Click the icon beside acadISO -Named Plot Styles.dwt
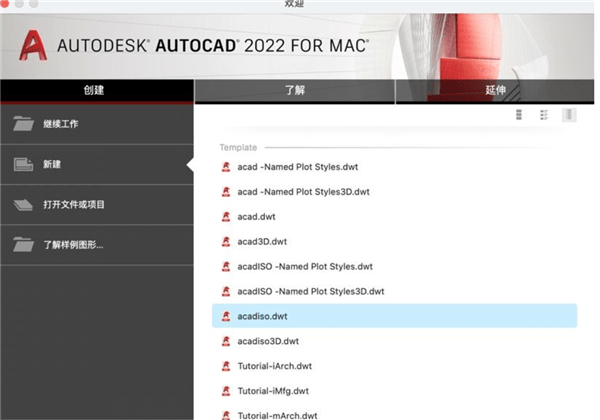 226,266
